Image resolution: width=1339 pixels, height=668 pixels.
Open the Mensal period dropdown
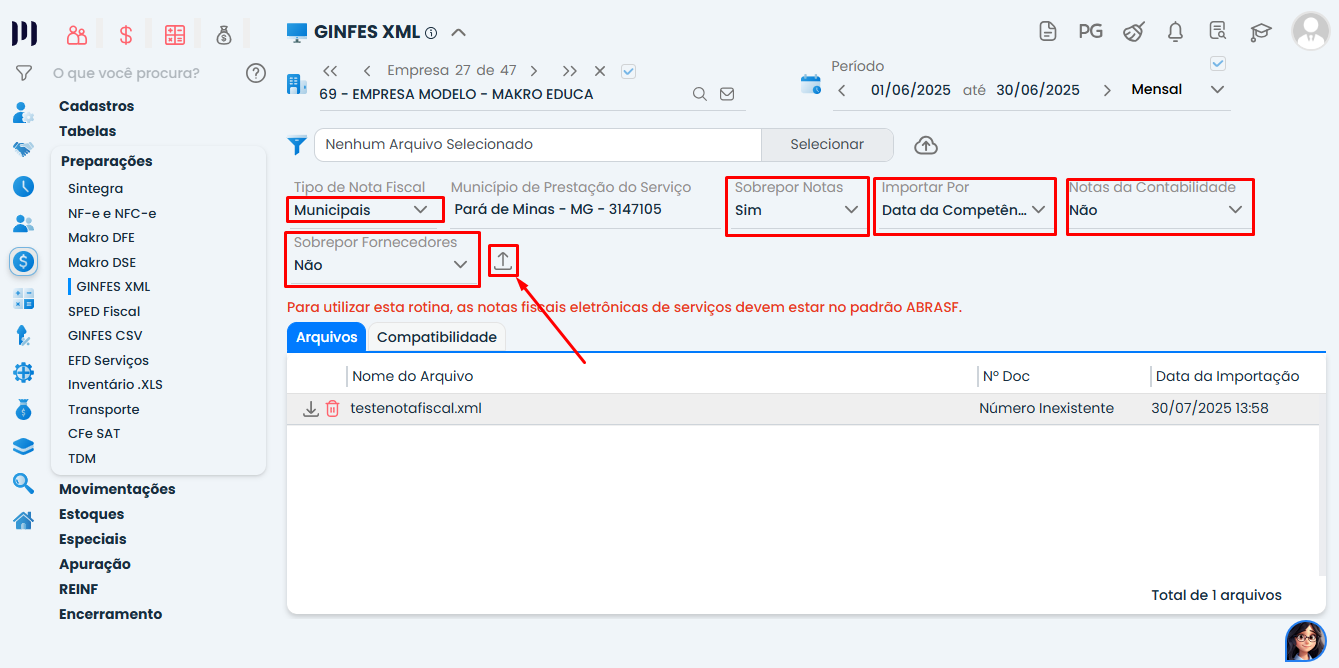(1177, 90)
